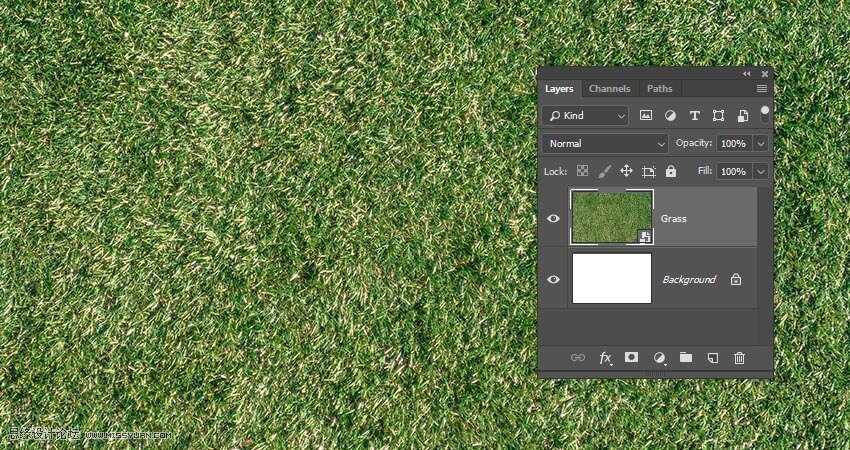This screenshot has height=450, width=850.
Task: Hide the Background layer
Action: click(553, 280)
